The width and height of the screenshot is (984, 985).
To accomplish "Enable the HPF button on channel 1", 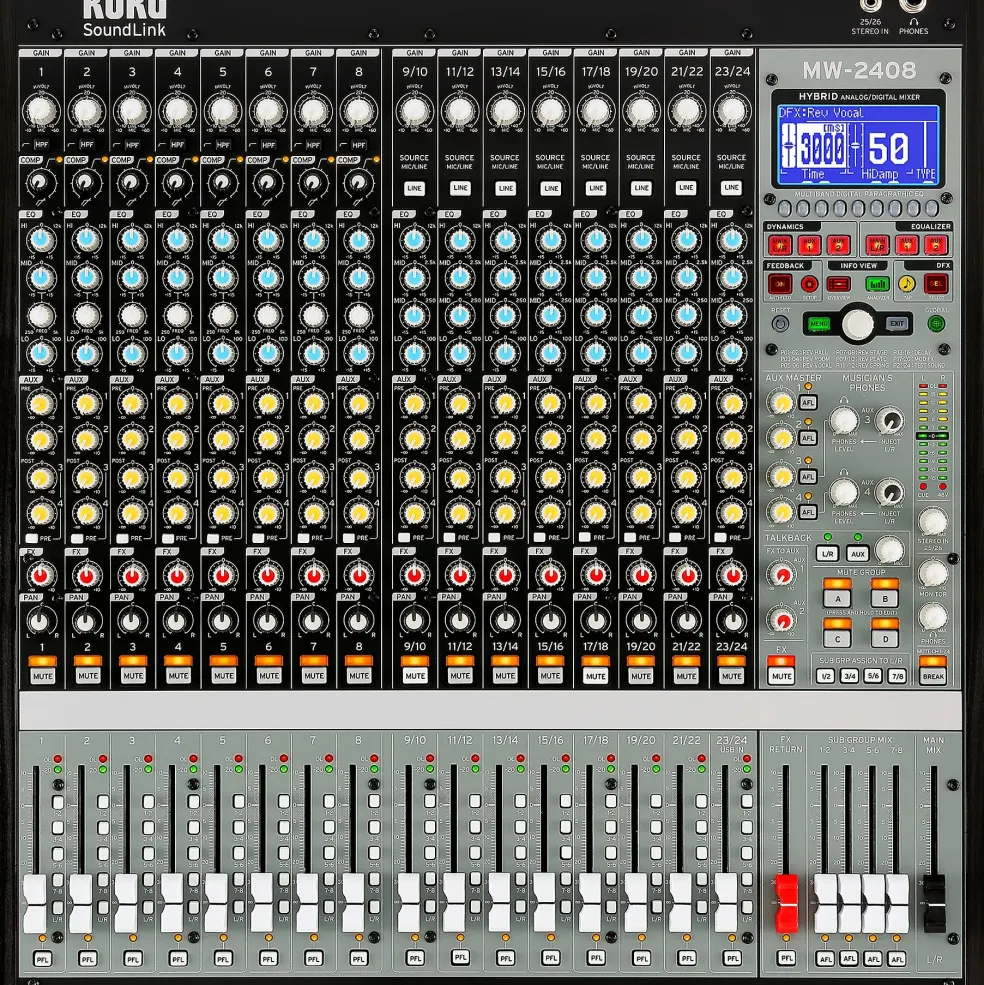I will [41, 144].
